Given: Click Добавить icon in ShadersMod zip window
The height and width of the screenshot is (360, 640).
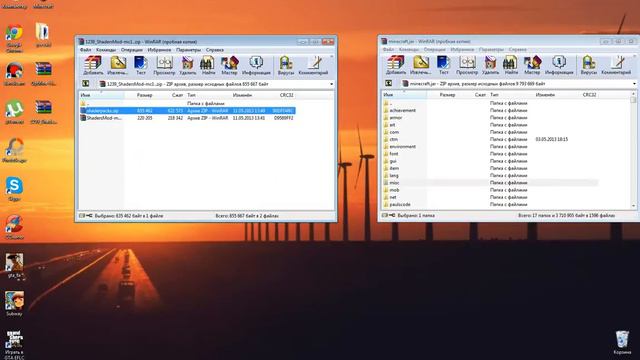Looking at the screenshot, I should tap(93, 65).
